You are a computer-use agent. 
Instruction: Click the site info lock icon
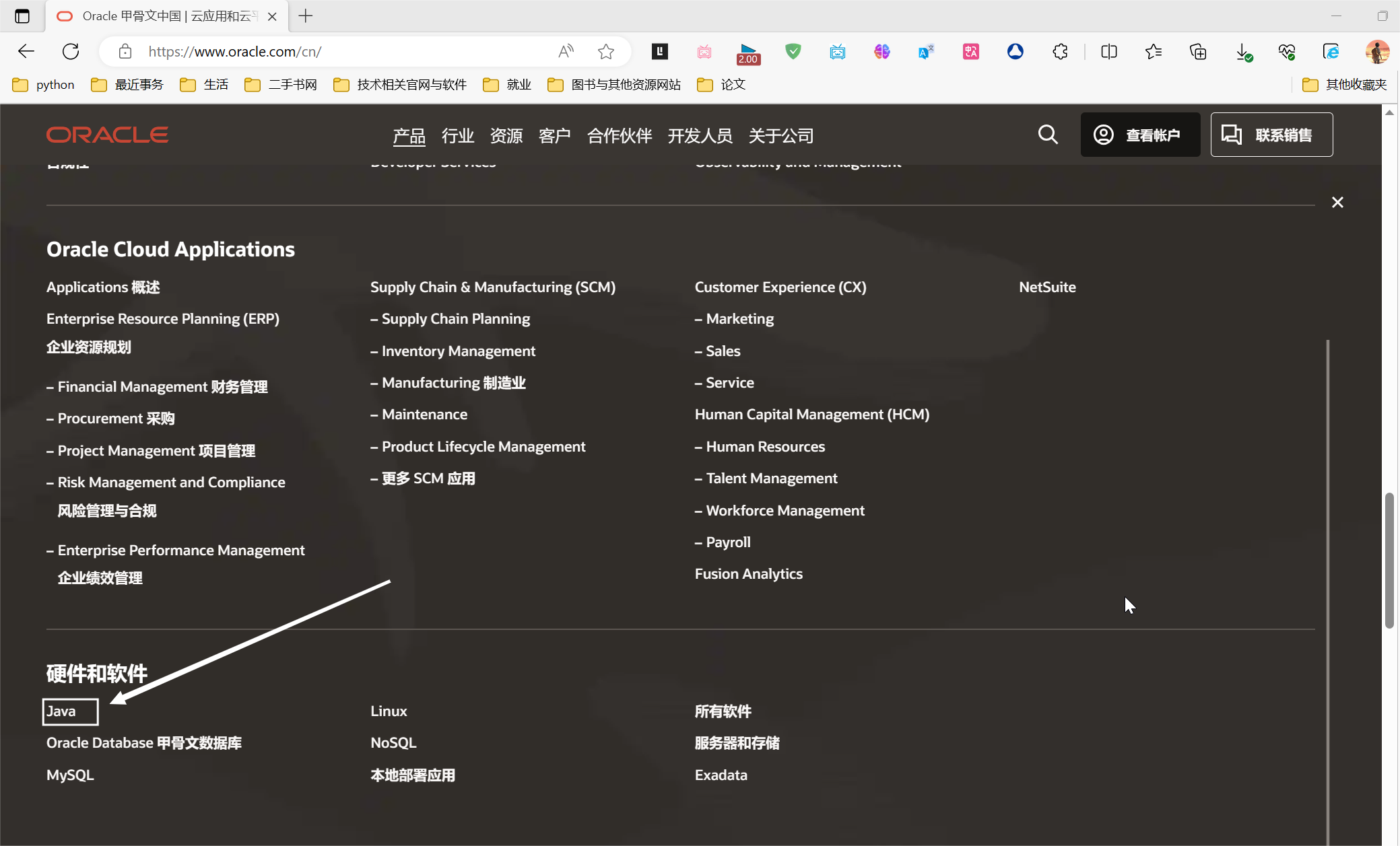point(125,51)
